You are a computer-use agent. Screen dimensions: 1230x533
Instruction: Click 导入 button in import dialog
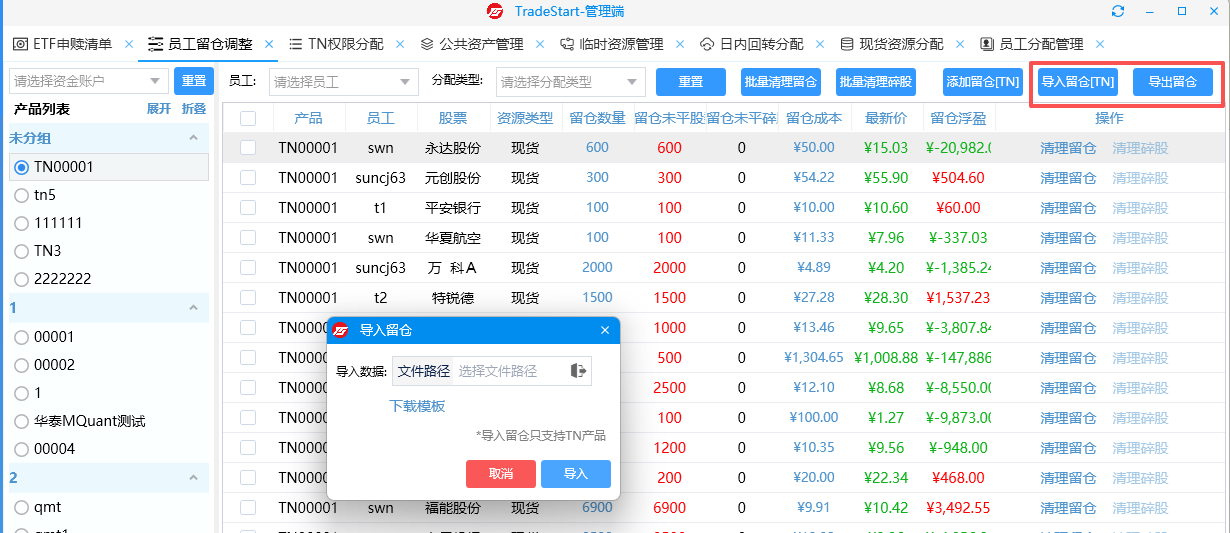pyautogui.click(x=576, y=474)
